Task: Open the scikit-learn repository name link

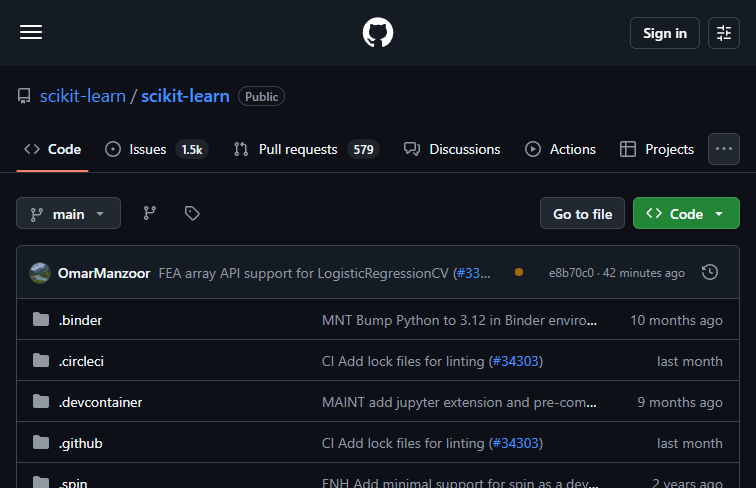Action: point(185,96)
